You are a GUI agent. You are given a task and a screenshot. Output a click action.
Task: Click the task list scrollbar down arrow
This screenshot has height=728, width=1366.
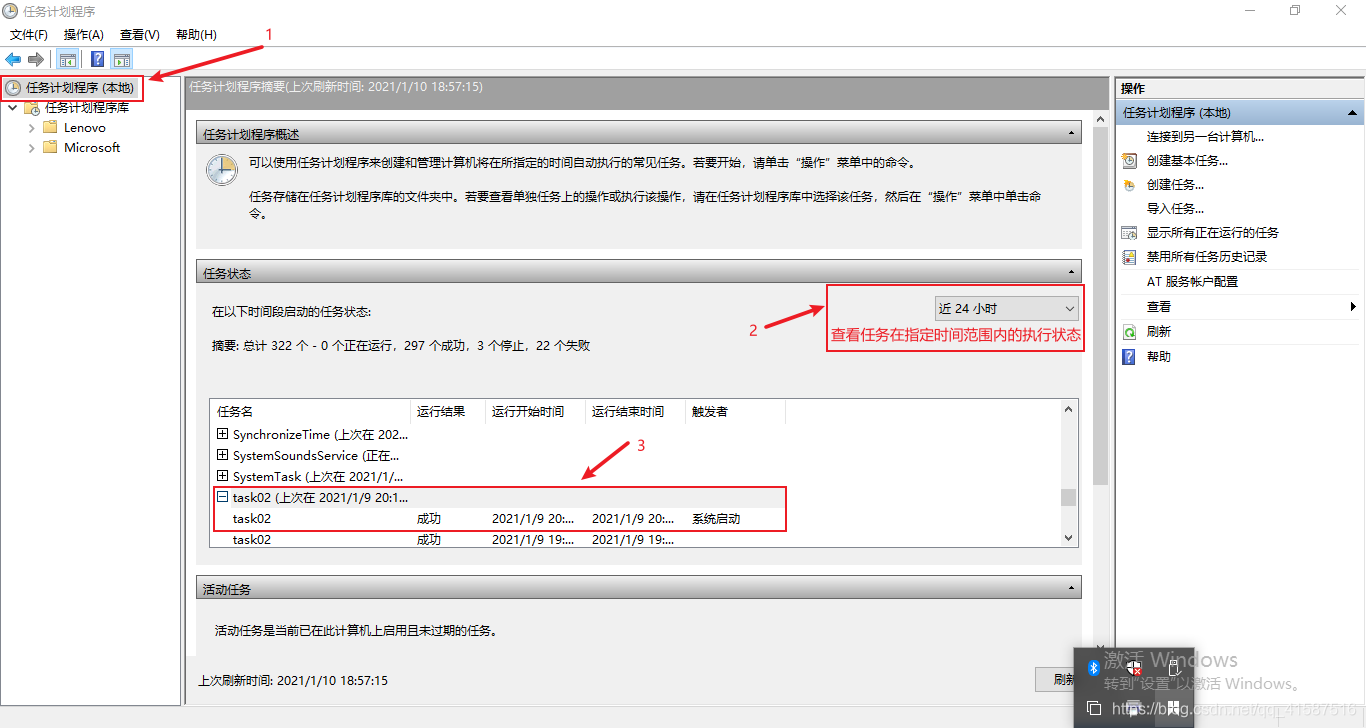tap(1069, 538)
